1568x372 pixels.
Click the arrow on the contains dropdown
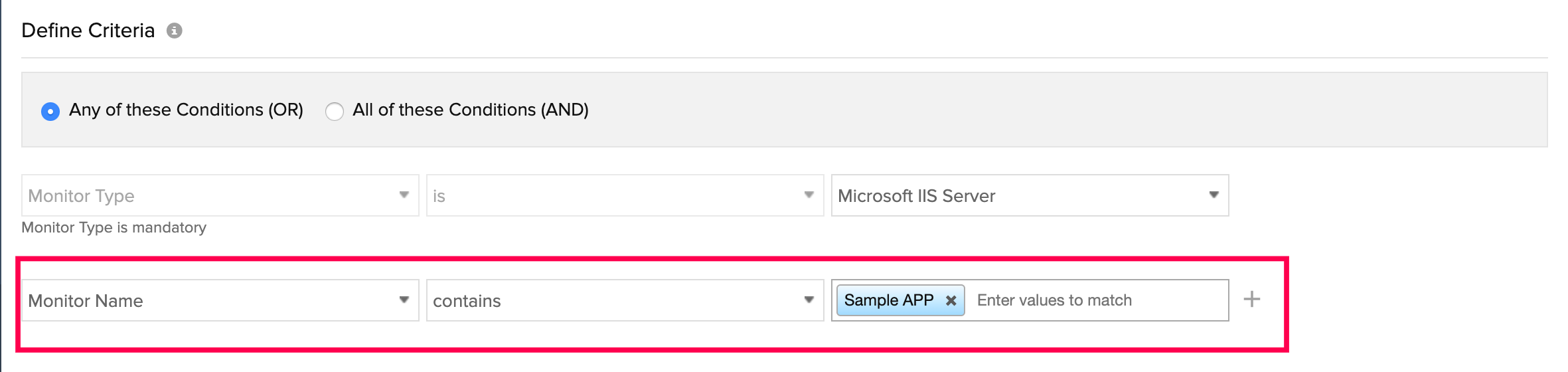coord(809,300)
